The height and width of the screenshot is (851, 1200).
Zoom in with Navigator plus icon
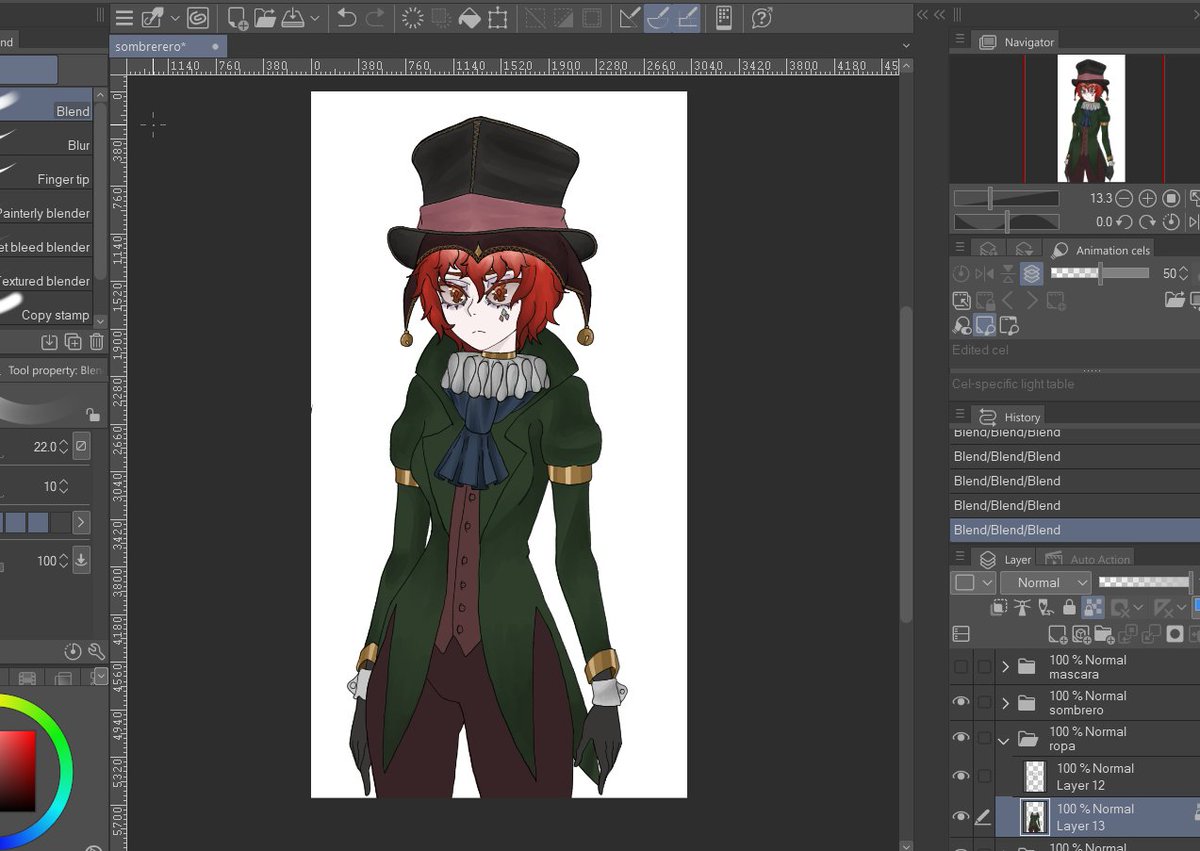pos(1148,199)
